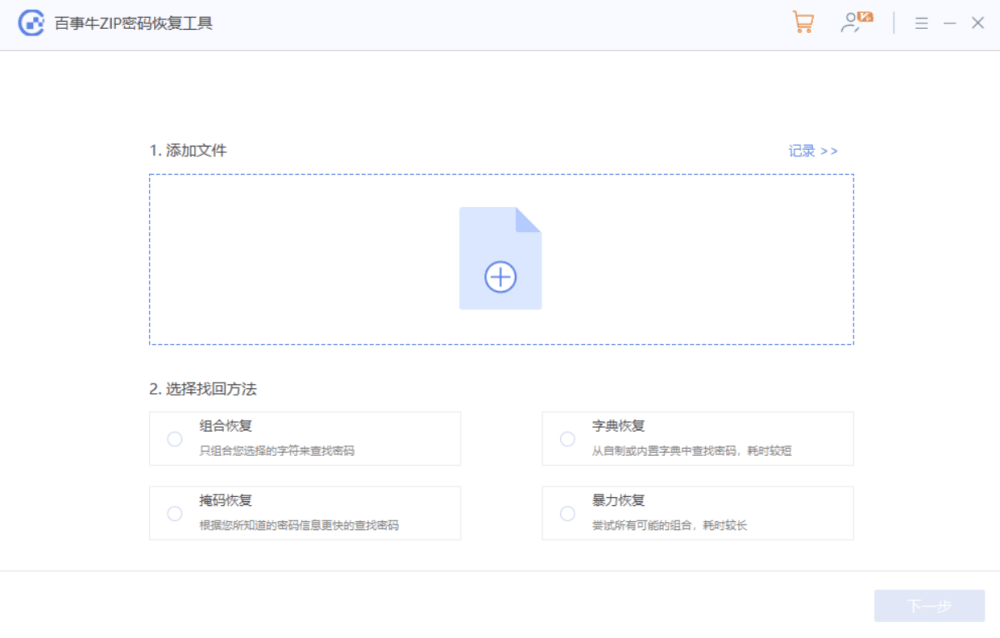
Task: Open the shopping cart
Action: (803, 21)
